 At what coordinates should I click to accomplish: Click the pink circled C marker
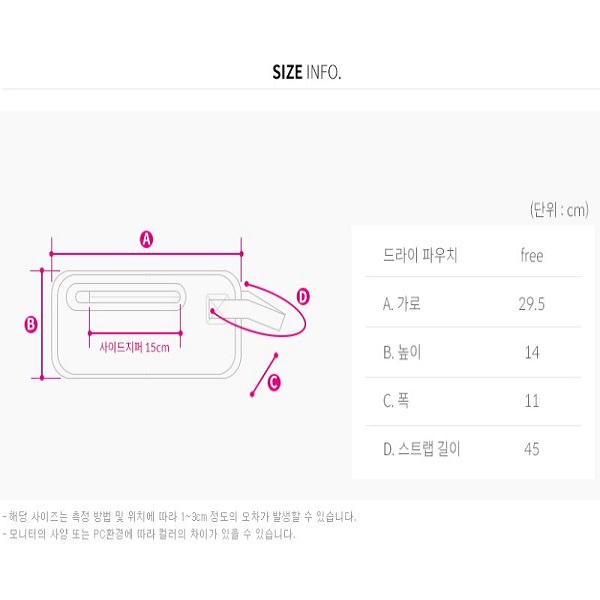[x=274, y=383]
